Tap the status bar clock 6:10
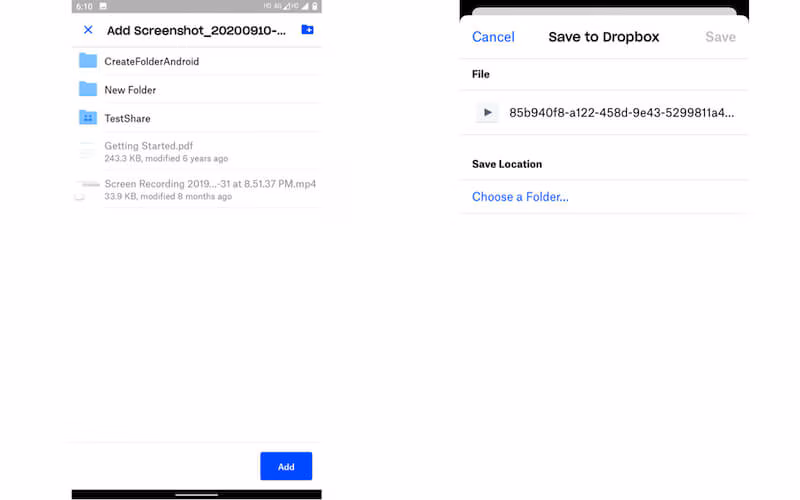 [x=84, y=6]
